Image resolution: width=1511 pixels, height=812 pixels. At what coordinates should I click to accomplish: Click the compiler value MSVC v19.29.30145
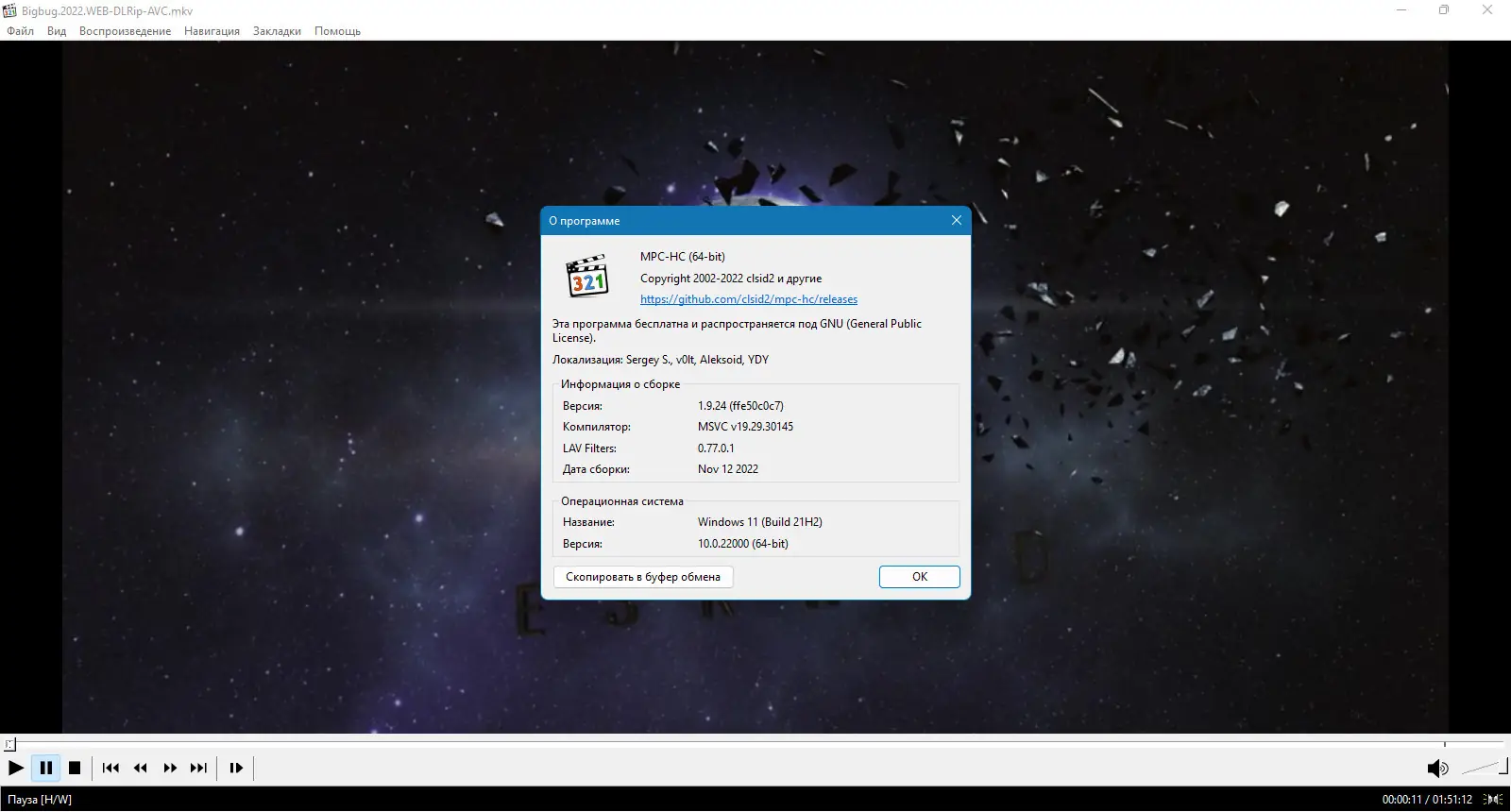click(745, 427)
